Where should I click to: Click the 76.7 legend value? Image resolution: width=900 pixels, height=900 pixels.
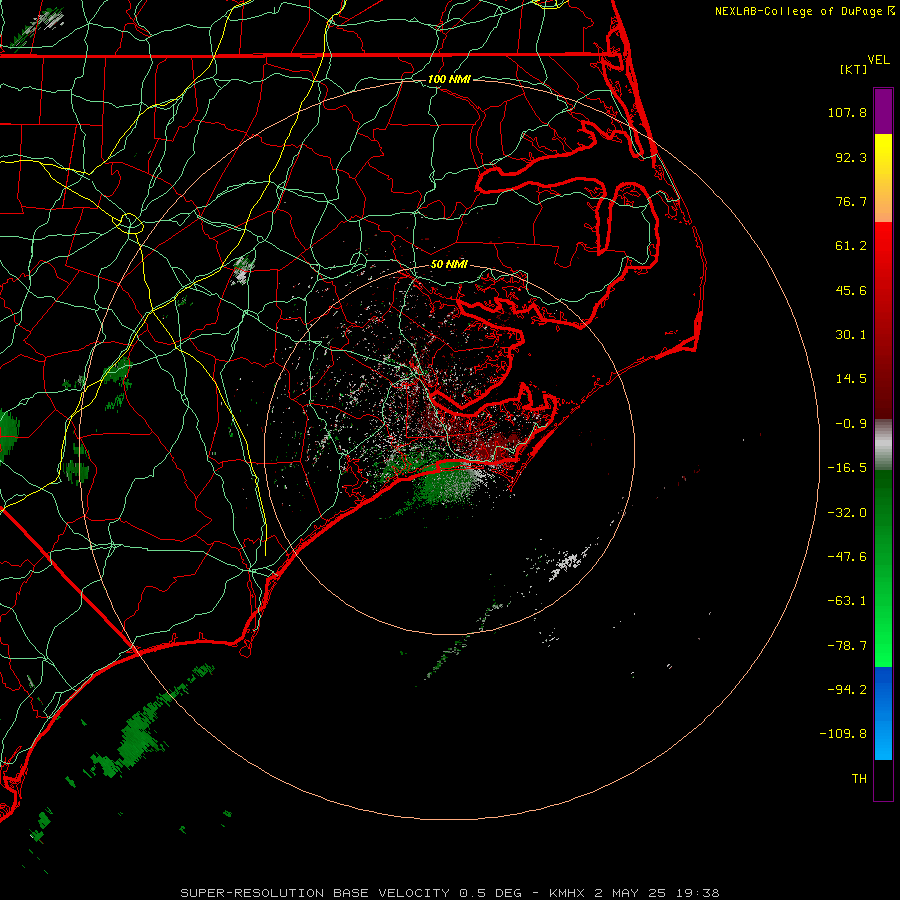click(851, 201)
